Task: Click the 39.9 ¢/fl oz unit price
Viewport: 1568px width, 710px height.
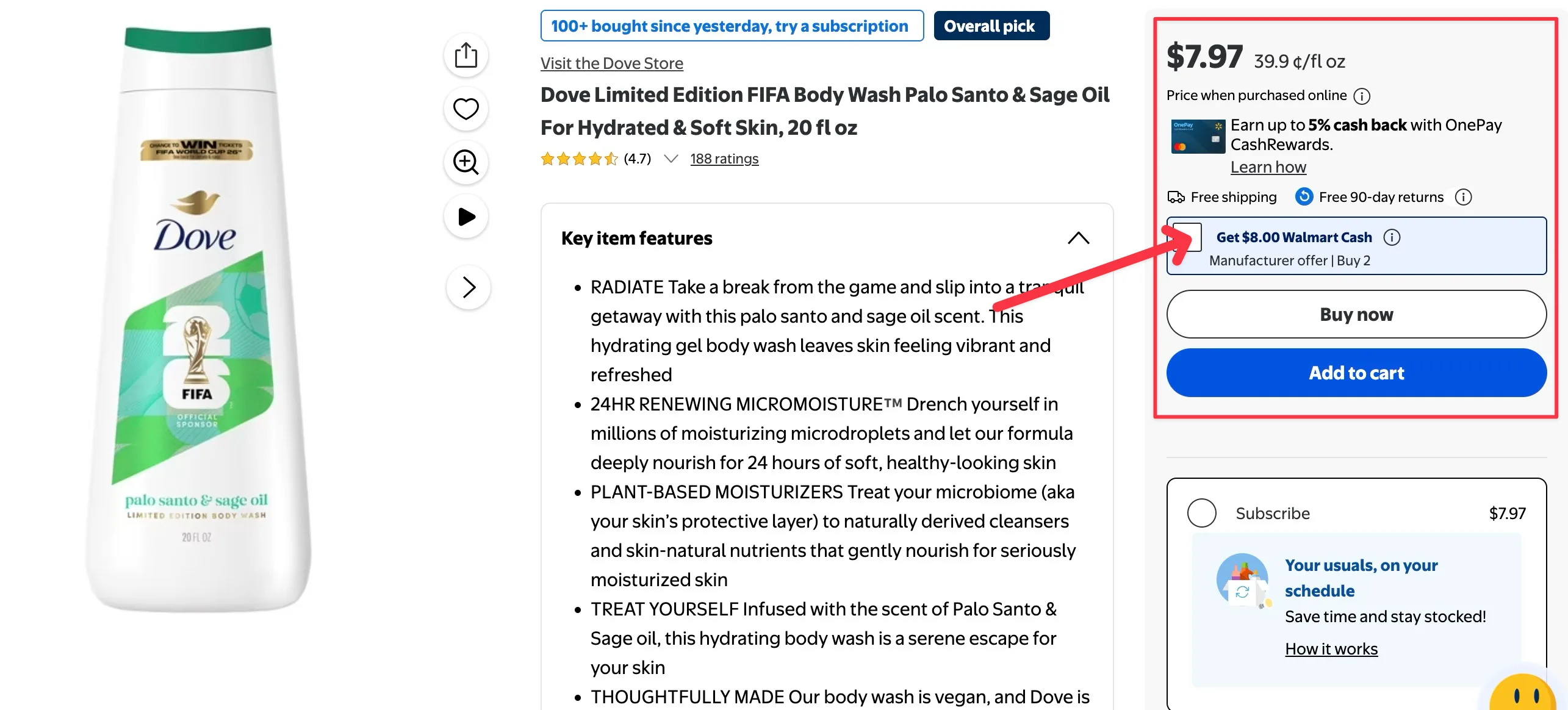Action: point(1300,61)
